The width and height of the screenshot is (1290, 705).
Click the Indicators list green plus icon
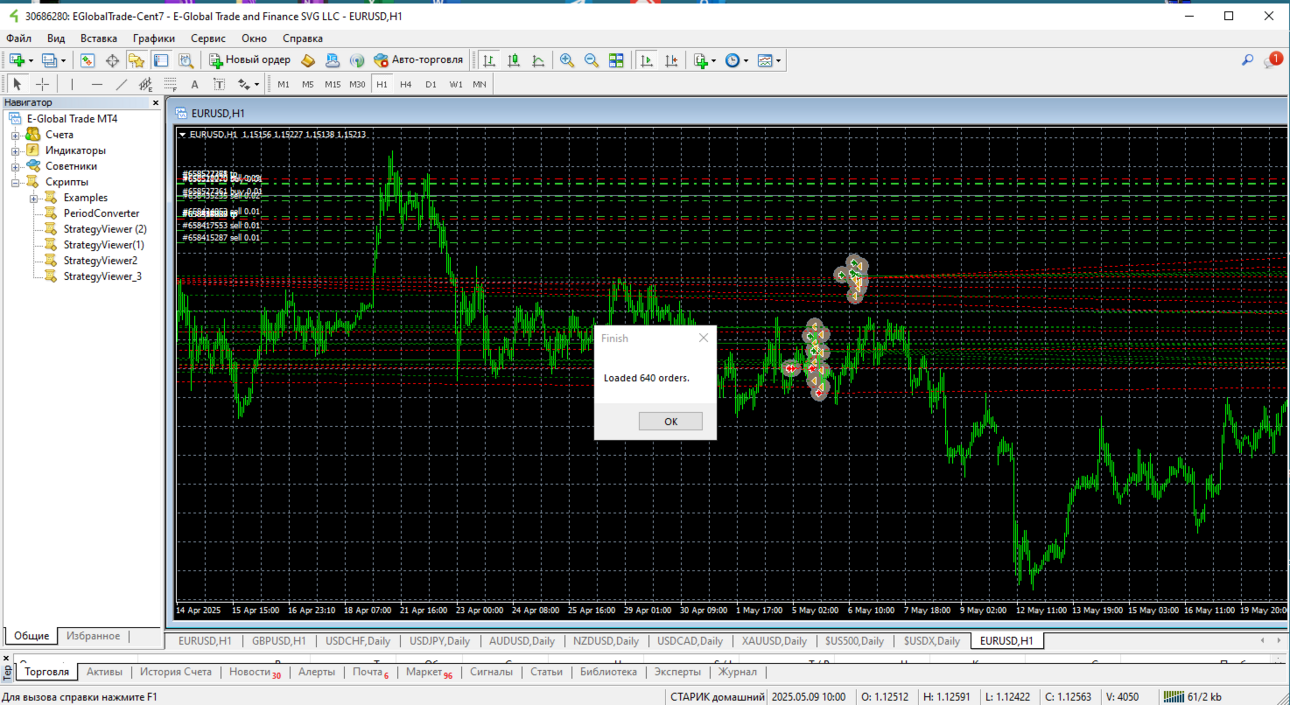(701, 60)
